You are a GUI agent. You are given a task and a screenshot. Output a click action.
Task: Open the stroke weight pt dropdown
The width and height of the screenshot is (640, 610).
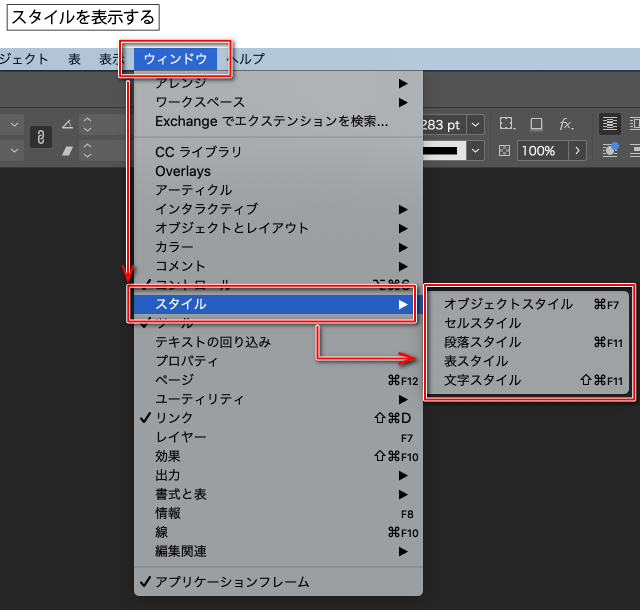click(476, 125)
